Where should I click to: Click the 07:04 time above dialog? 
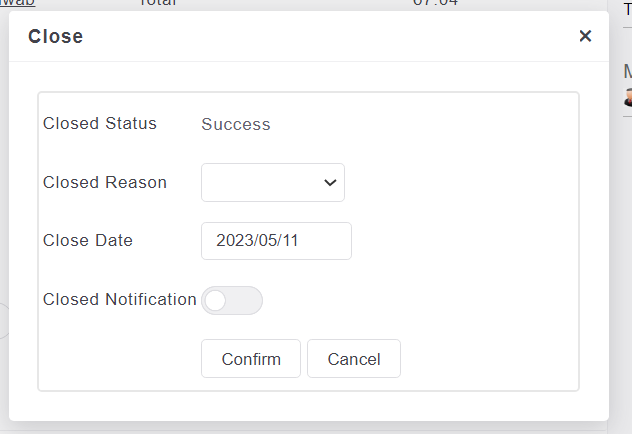tap(435, 3)
